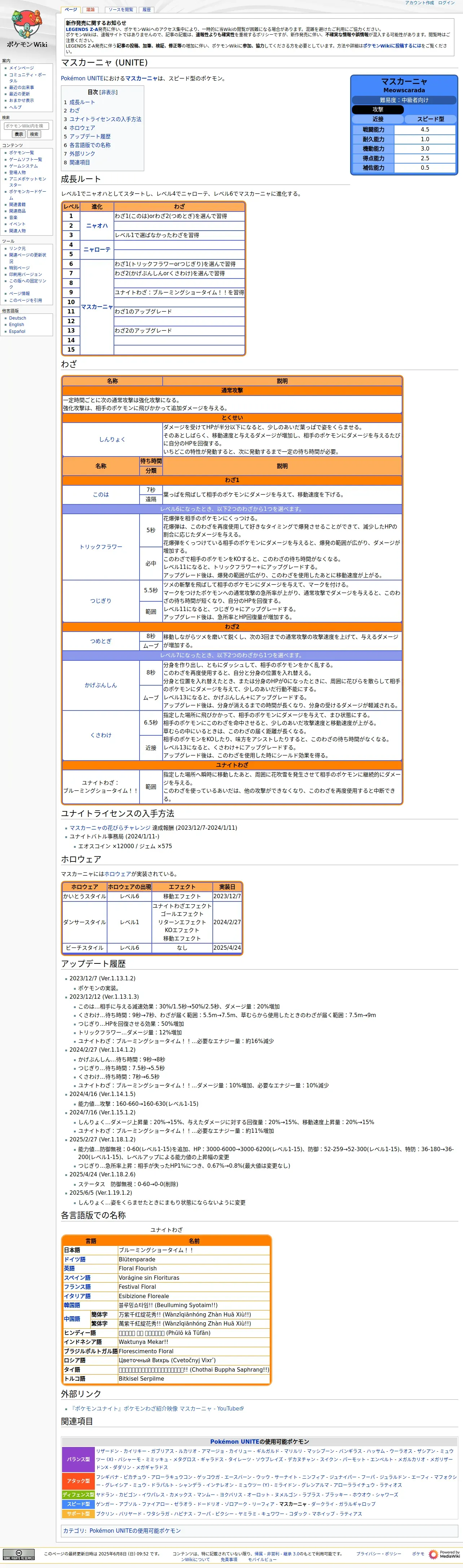
Task: Open ニャローテ link in growth table
Action: [x=97, y=250]
